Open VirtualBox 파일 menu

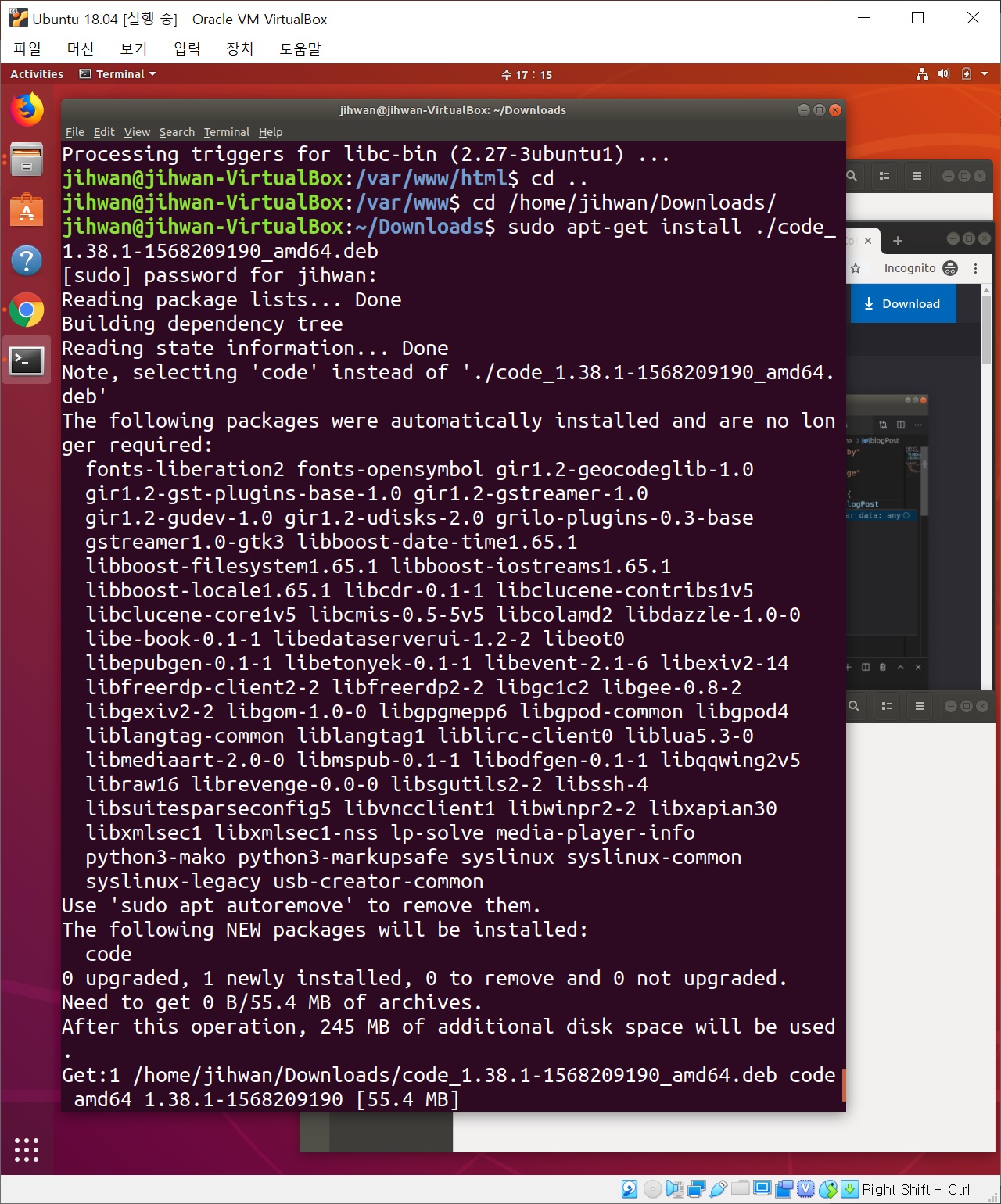(x=27, y=48)
